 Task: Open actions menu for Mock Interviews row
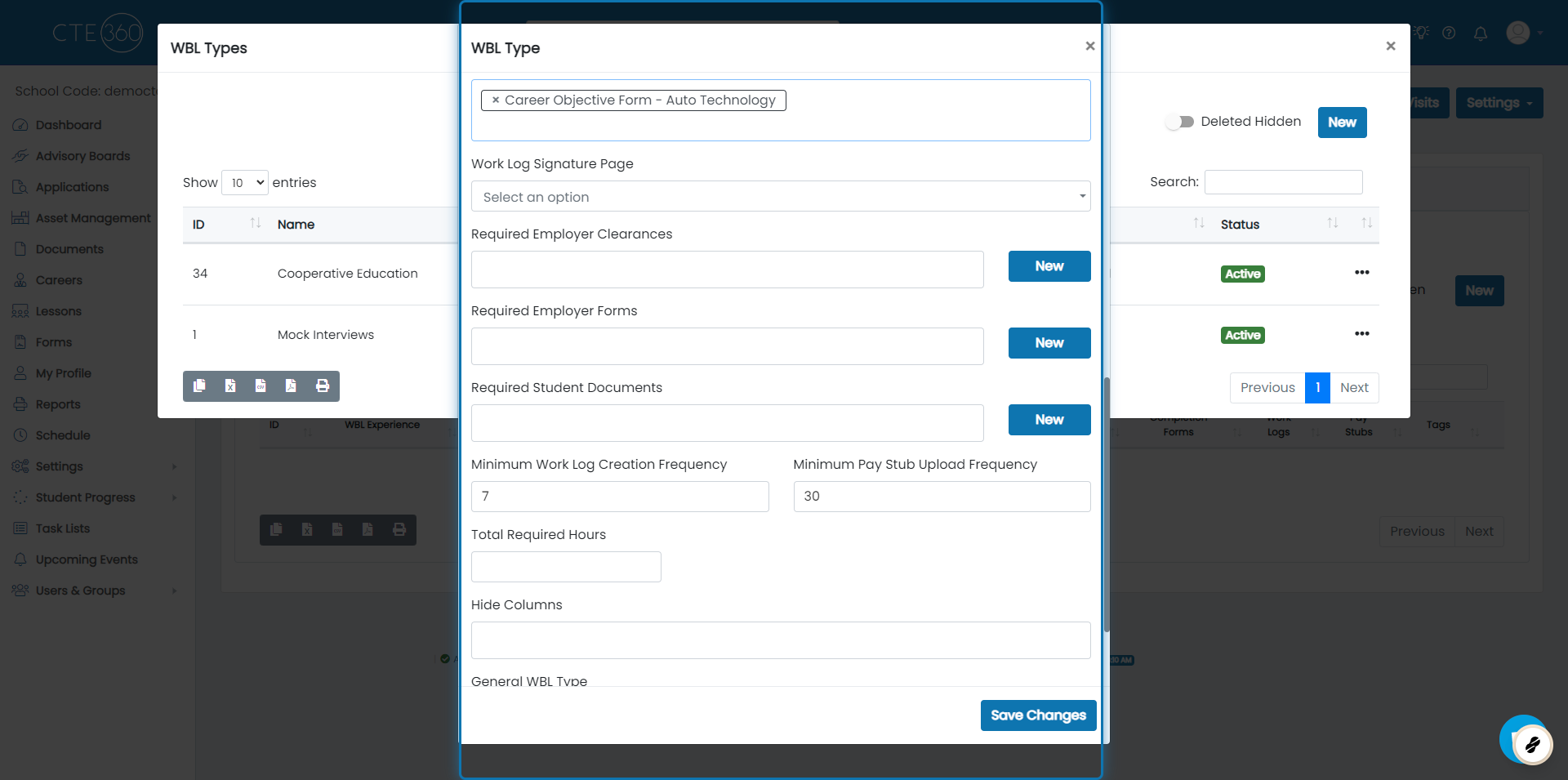coord(1361,334)
